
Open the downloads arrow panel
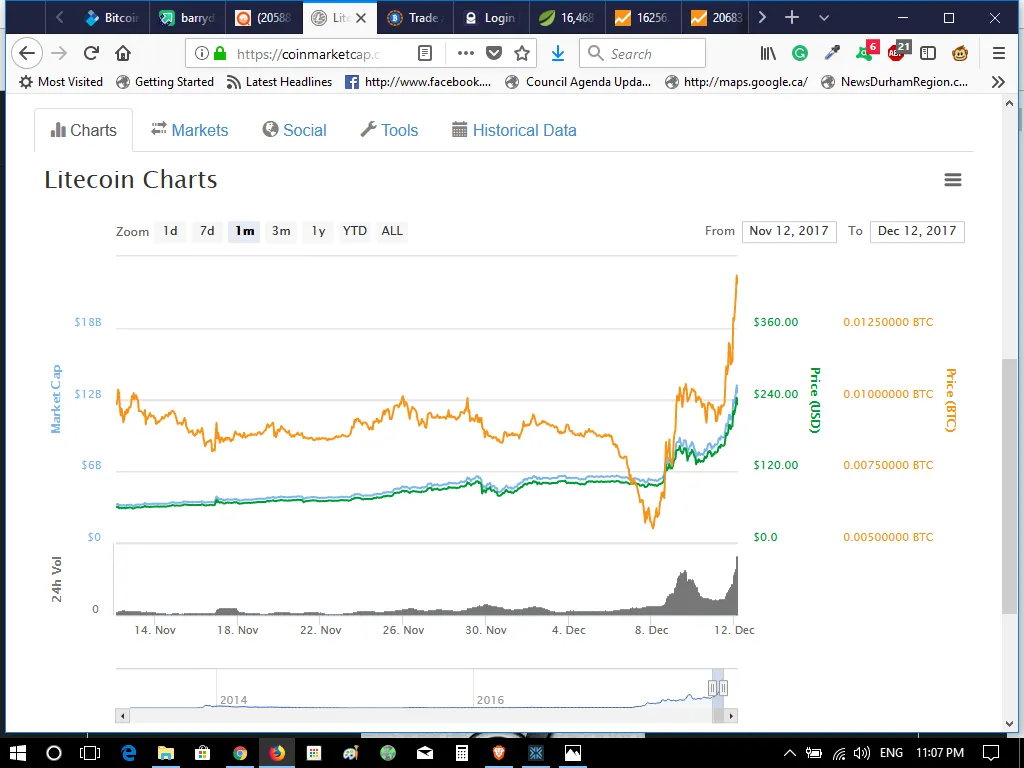coord(558,54)
